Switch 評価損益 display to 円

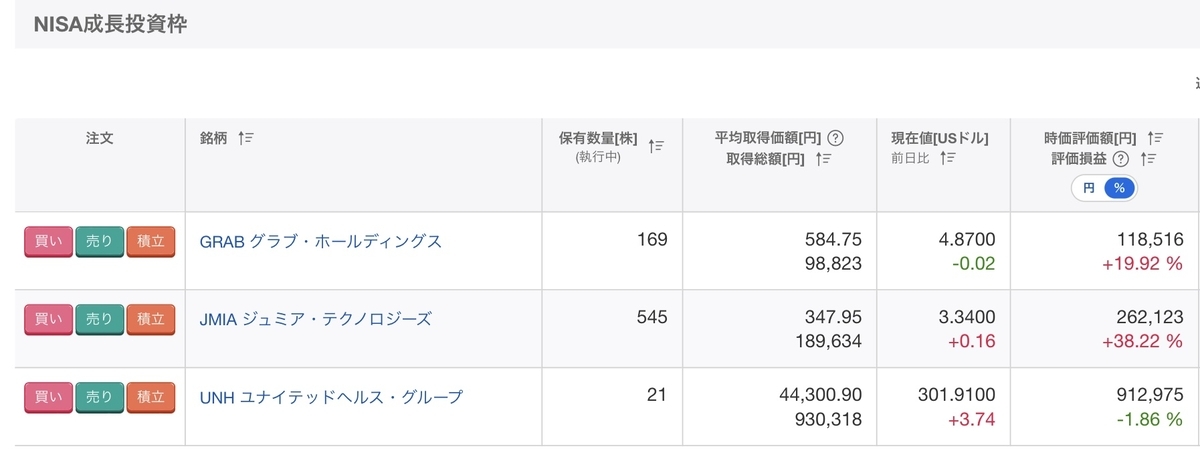coord(1088,187)
